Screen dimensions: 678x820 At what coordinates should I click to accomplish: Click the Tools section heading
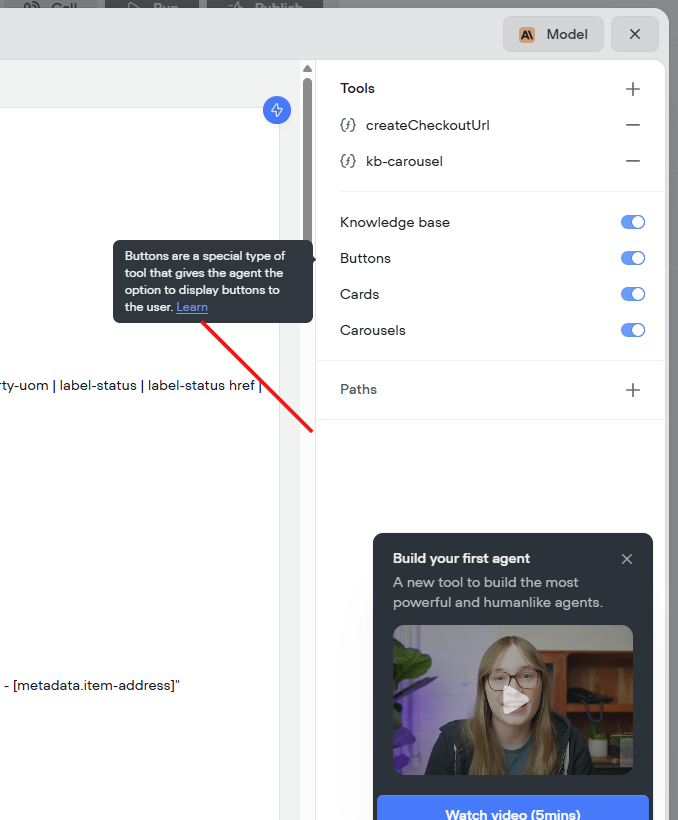pos(357,88)
